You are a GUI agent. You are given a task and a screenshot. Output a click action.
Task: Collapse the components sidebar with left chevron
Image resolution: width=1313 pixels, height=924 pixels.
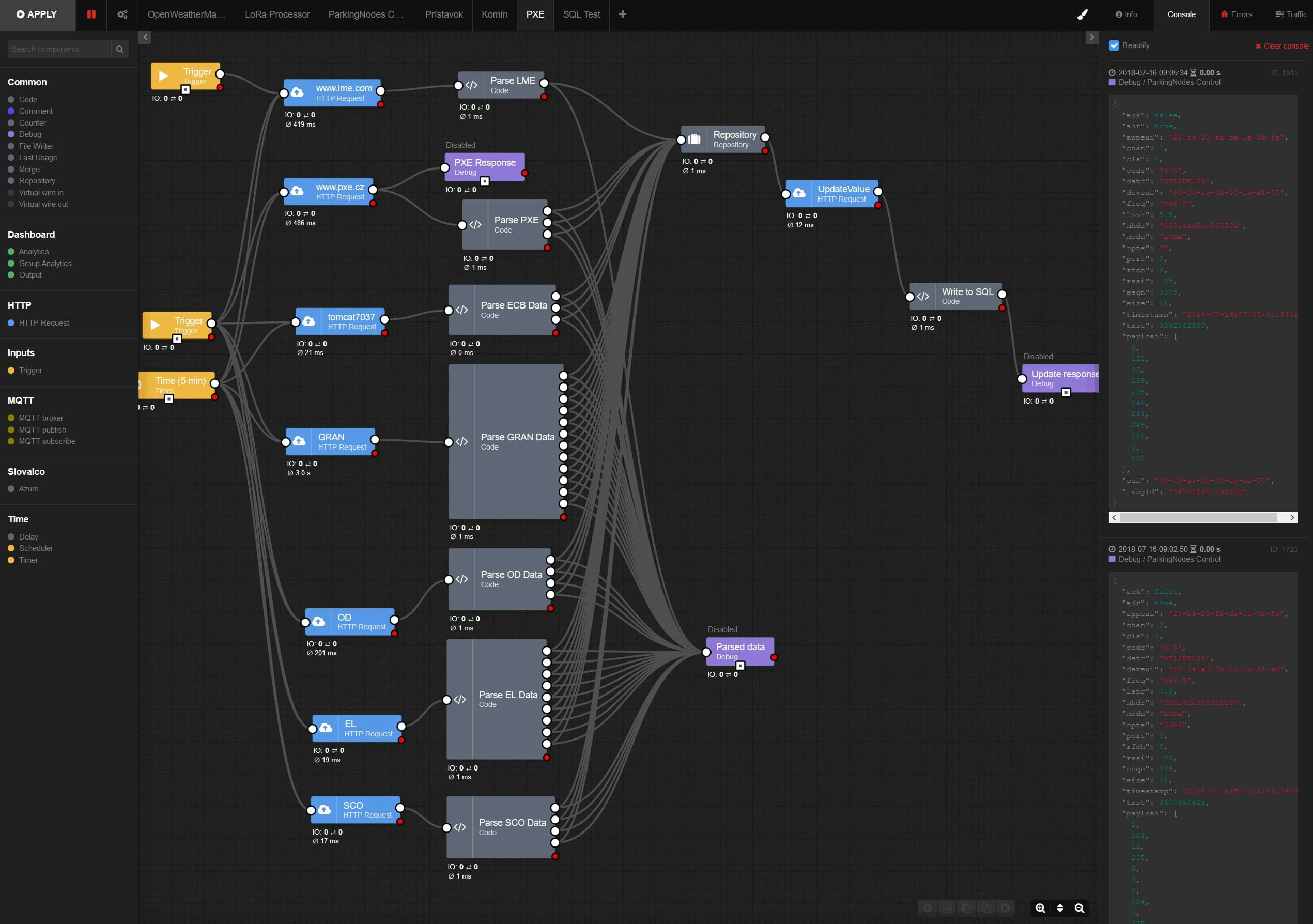(x=145, y=37)
